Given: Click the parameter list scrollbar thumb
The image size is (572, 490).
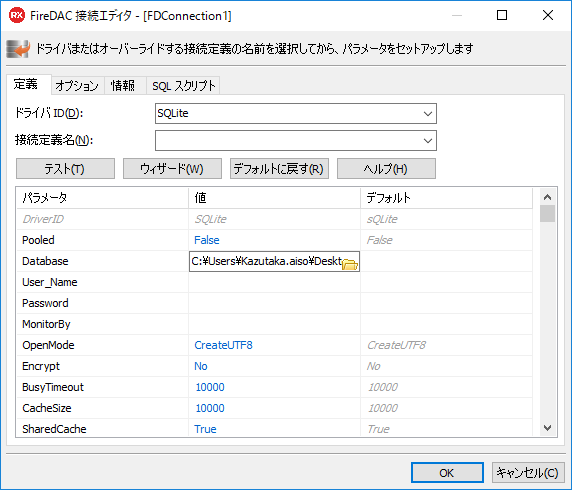Looking at the screenshot, I should (547, 213).
